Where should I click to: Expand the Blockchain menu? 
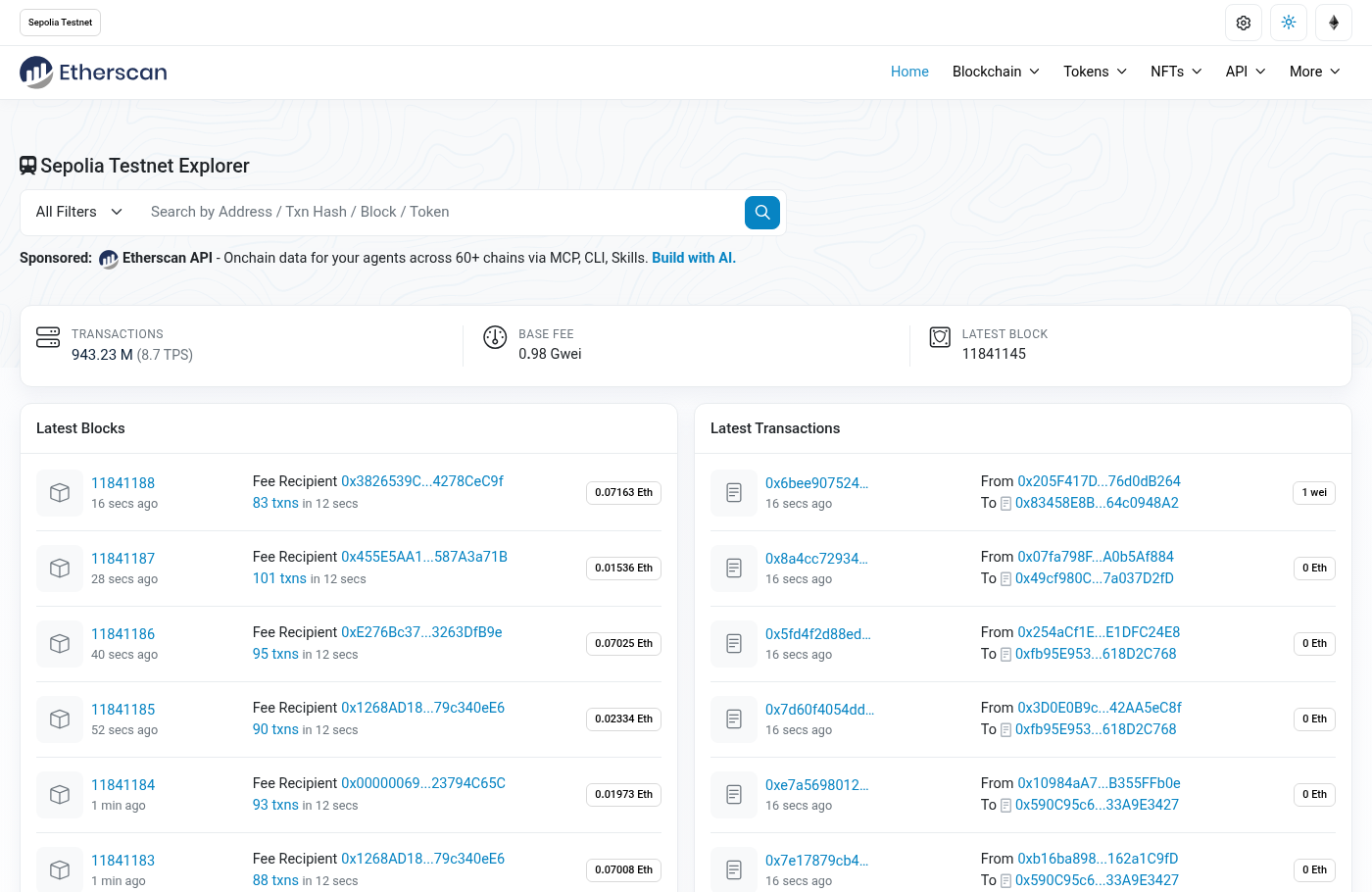pos(996,72)
